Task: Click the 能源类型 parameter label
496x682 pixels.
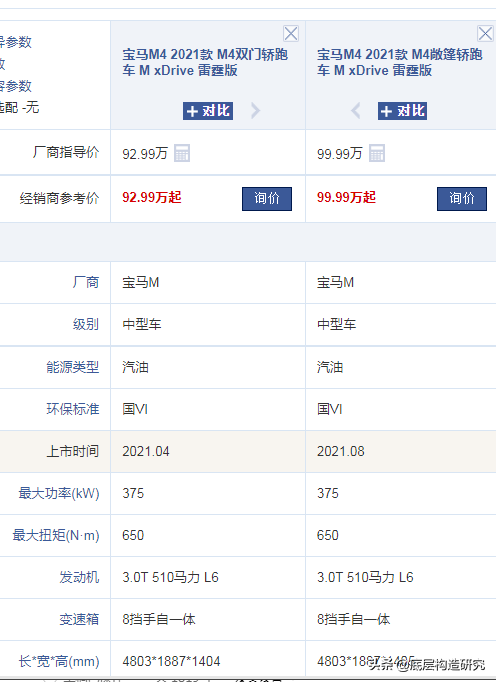Action: (x=73, y=367)
